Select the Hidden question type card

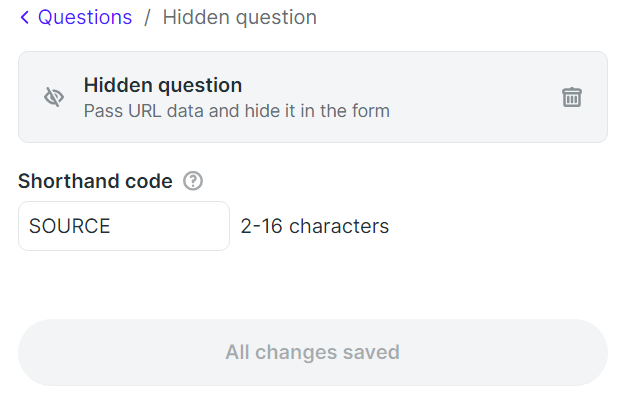click(x=313, y=97)
